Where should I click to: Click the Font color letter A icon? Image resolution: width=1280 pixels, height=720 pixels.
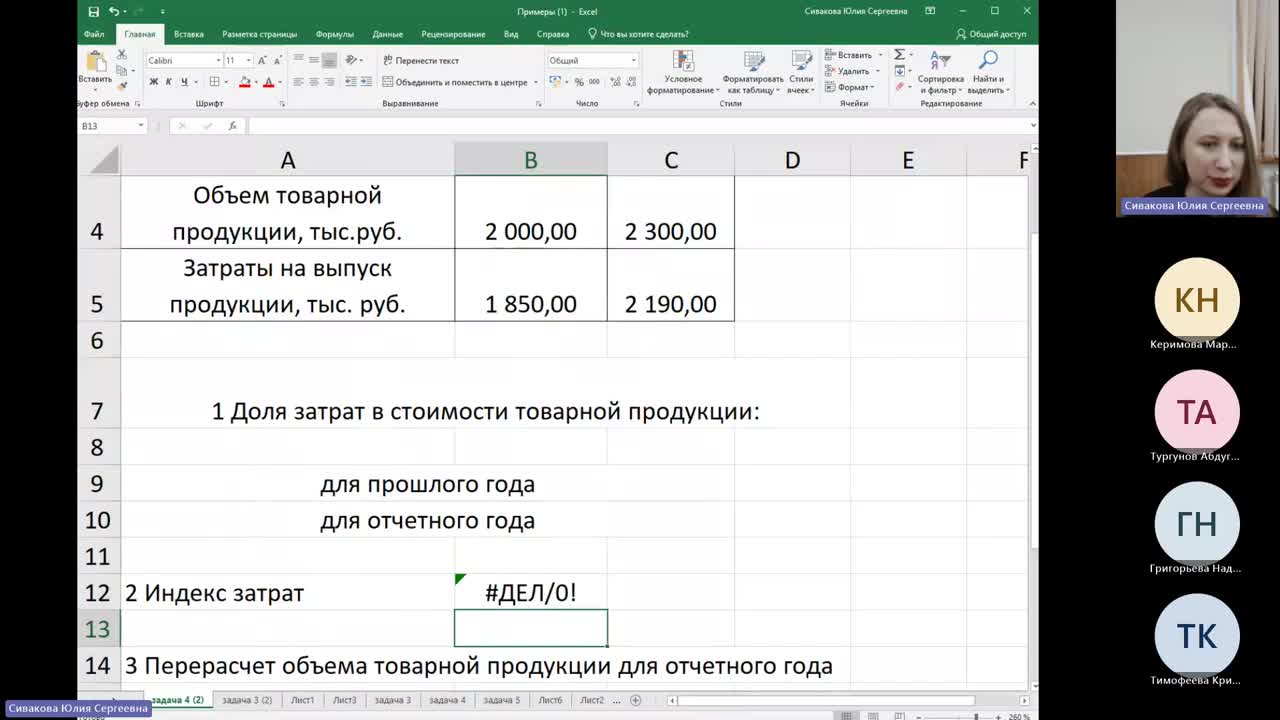click(x=268, y=82)
